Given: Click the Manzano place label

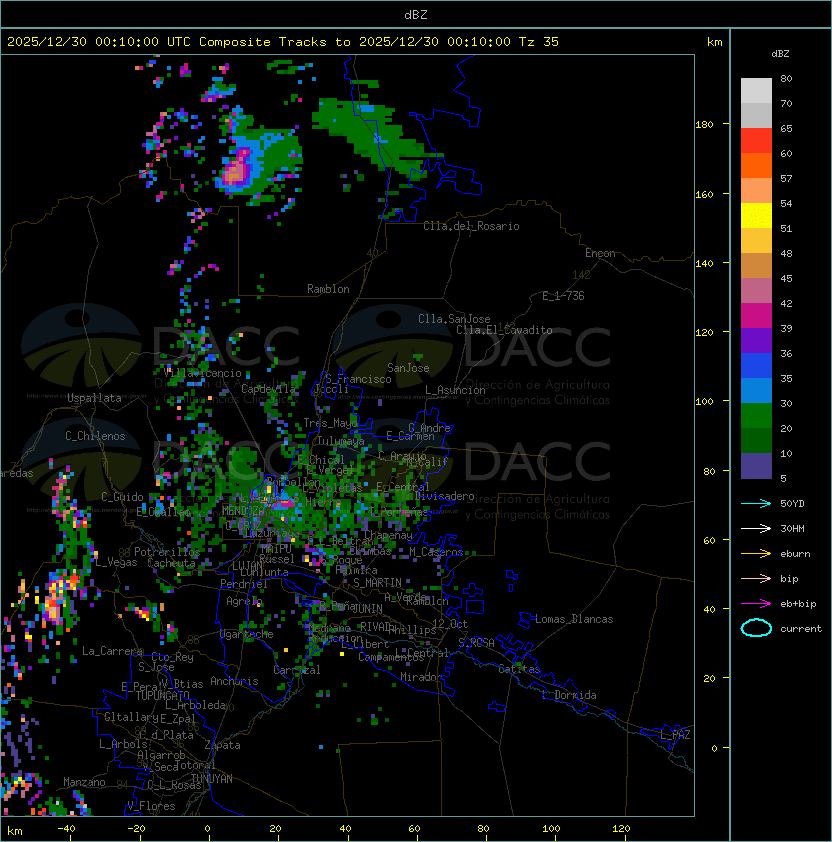Looking at the screenshot, I should click(84, 782).
